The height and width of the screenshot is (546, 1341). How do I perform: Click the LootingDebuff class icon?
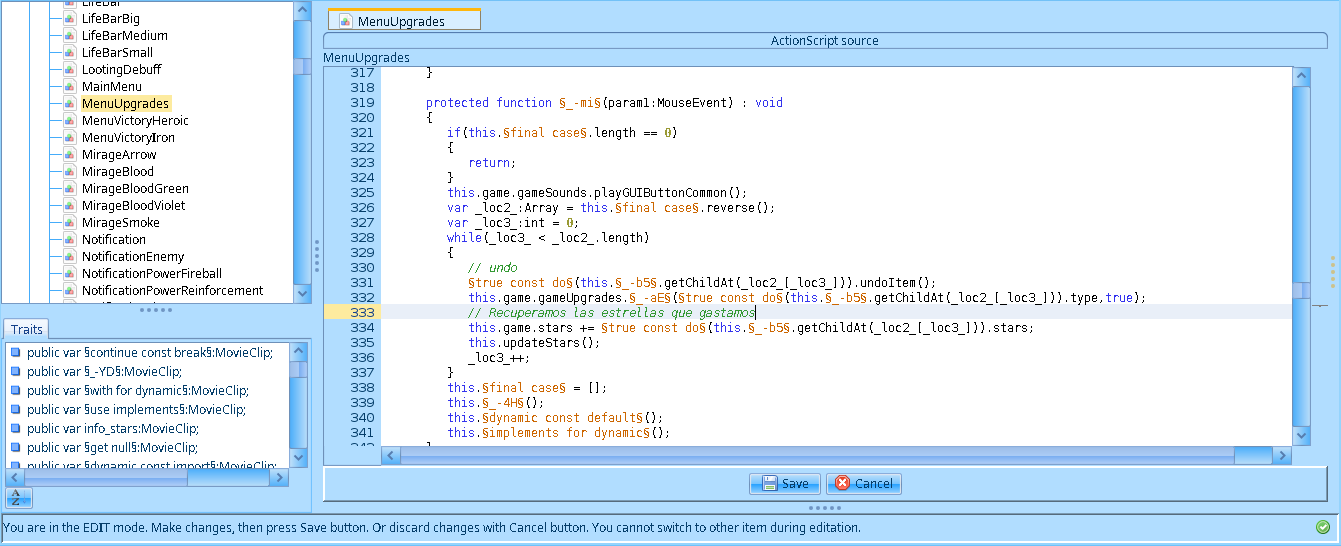[x=70, y=70]
